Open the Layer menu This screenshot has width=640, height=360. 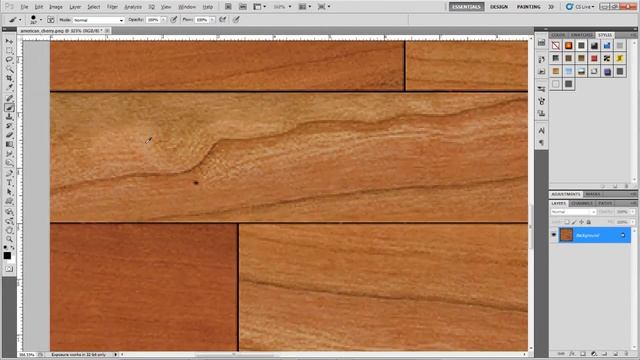click(75, 7)
